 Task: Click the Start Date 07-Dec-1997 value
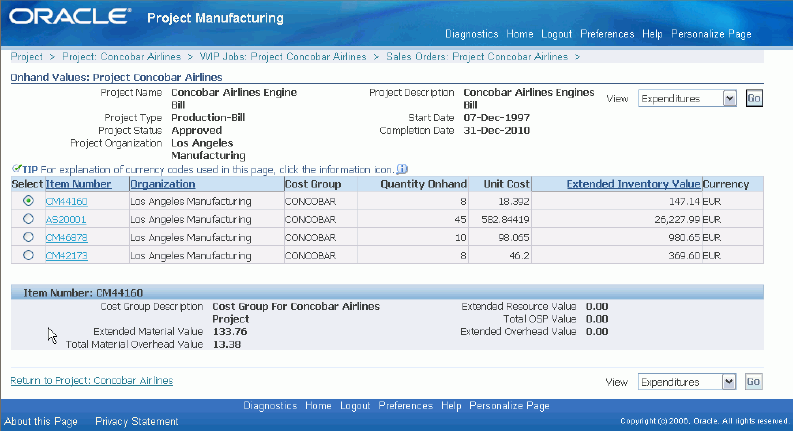tap(497, 118)
